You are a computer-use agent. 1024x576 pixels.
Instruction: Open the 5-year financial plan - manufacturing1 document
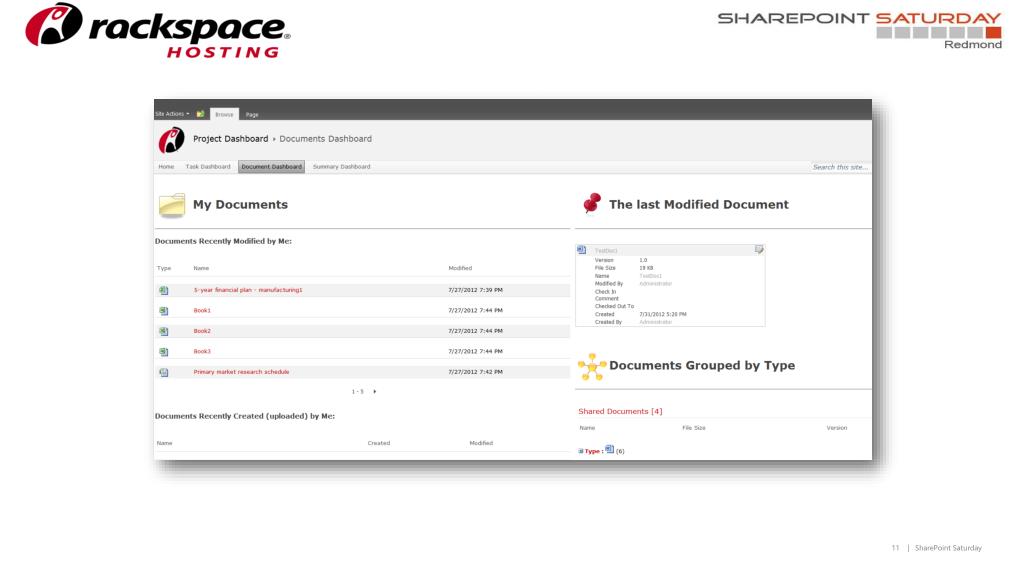click(248, 290)
